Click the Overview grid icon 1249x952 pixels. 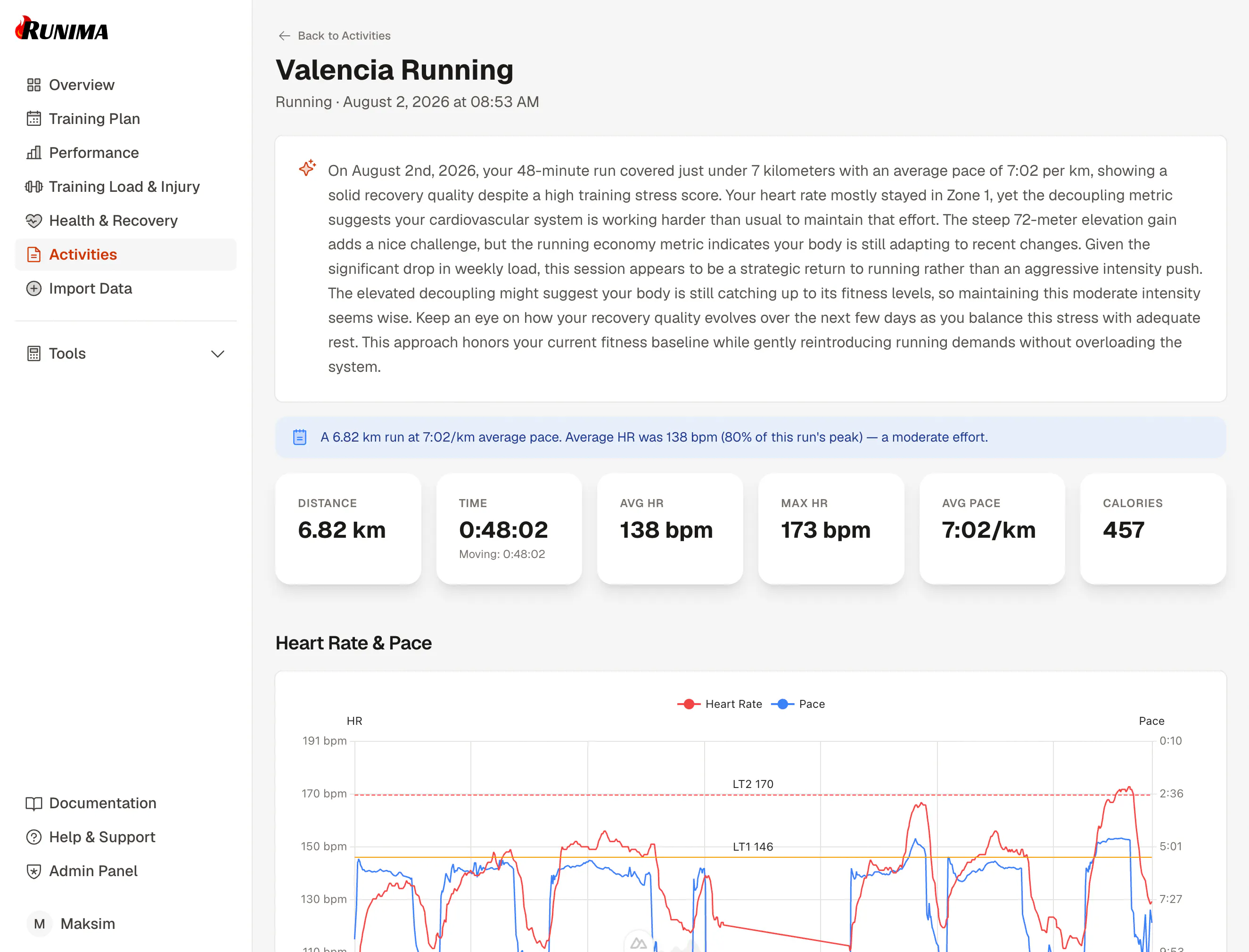point(34,85)
